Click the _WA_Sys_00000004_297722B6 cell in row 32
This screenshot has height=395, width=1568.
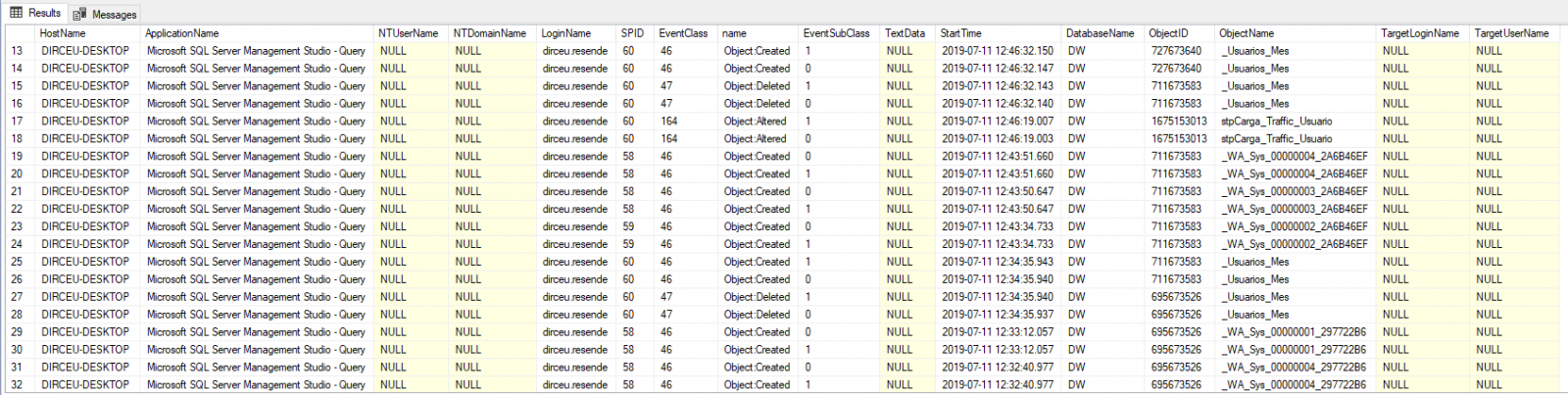click(1296, 385)
